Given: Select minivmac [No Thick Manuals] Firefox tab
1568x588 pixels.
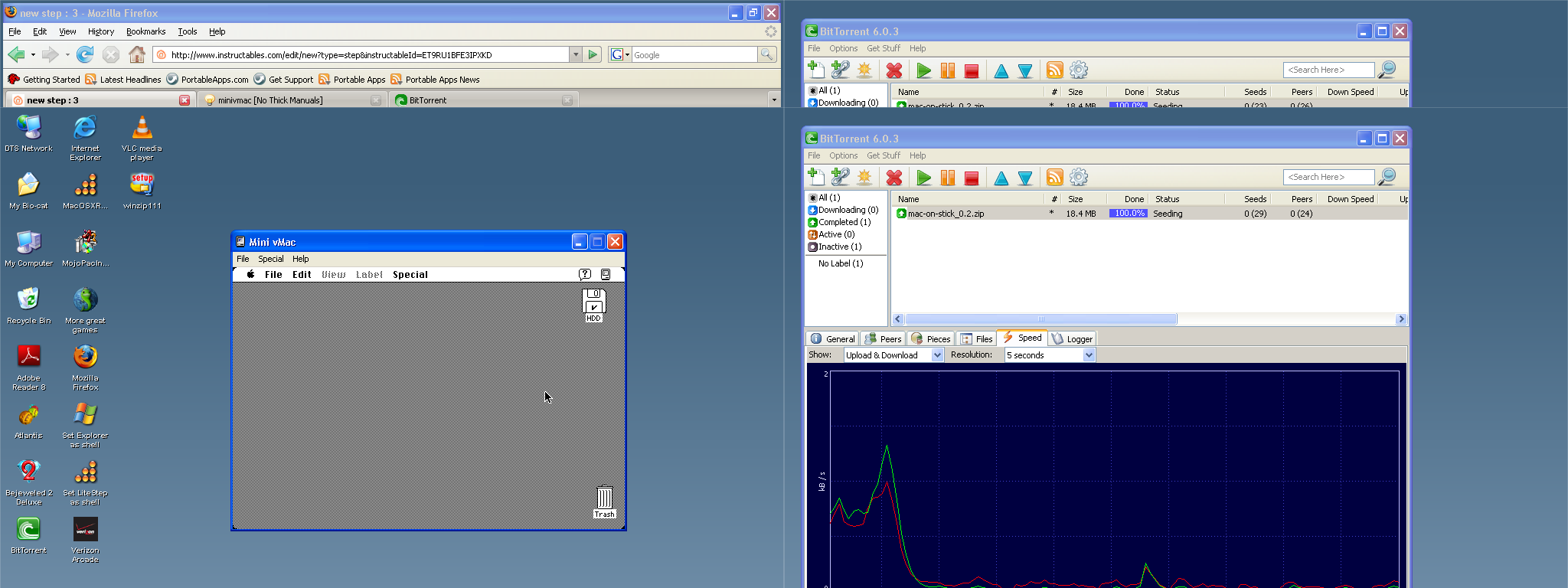Looking at the screenshot, I should tap(292, 100).
